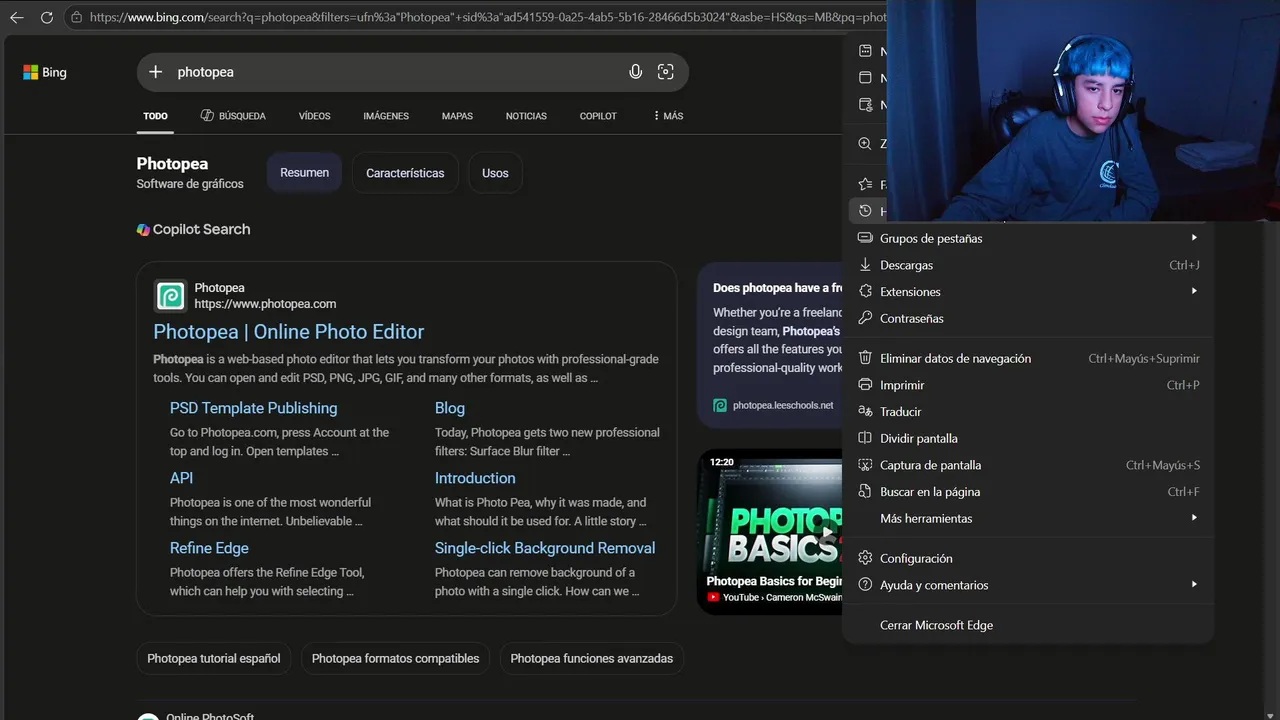Open the API sublink
The width and height of the screenshot is (1280, 720).
coord(181,478)
